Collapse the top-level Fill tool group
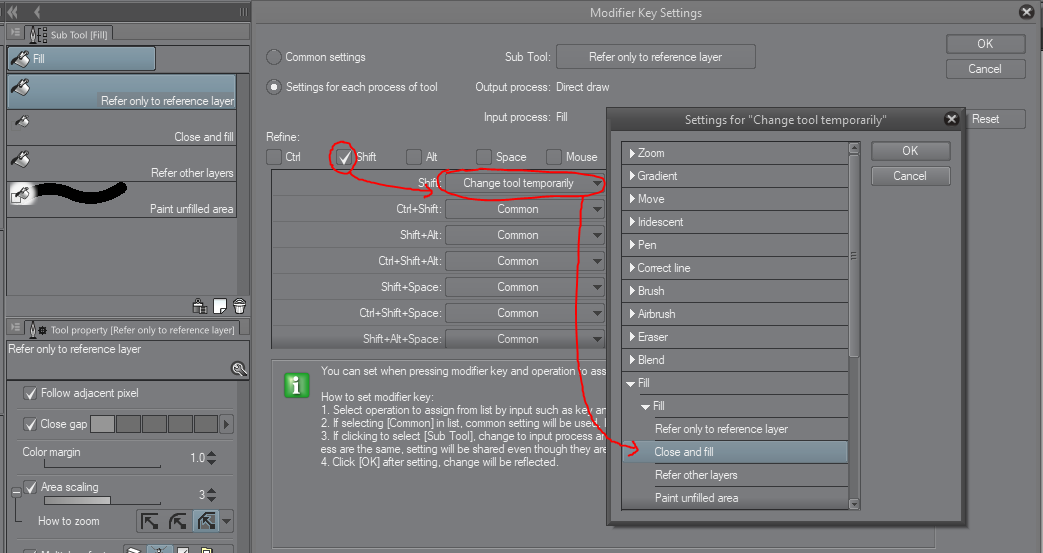Image resolution: width=1043 pixels, height=553 pixels. point(632,383)
